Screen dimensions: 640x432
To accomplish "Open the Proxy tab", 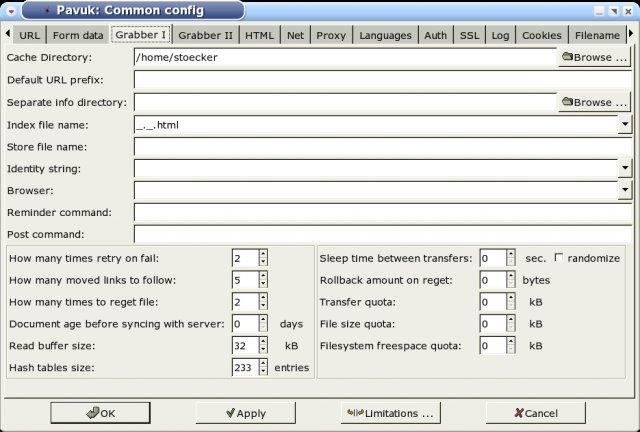I will point(331,36).
